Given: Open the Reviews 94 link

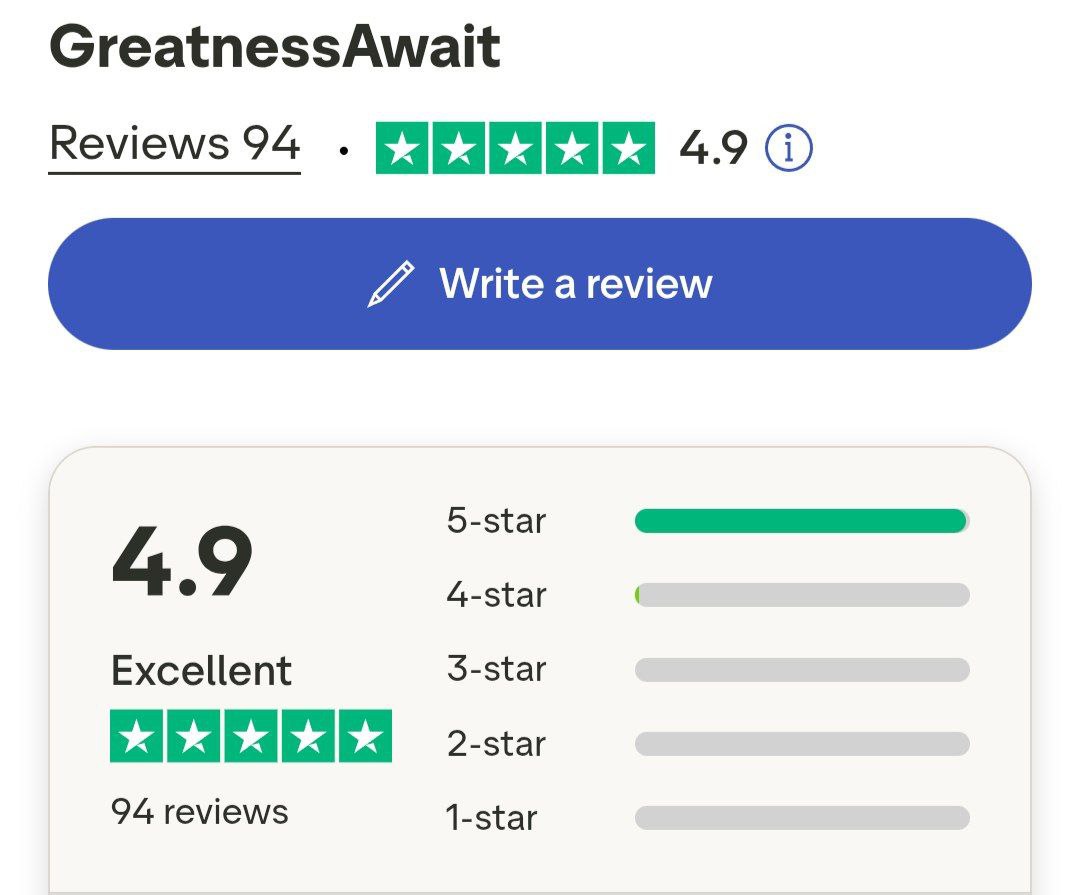Looking at the screenshot, I should [175, 144].
